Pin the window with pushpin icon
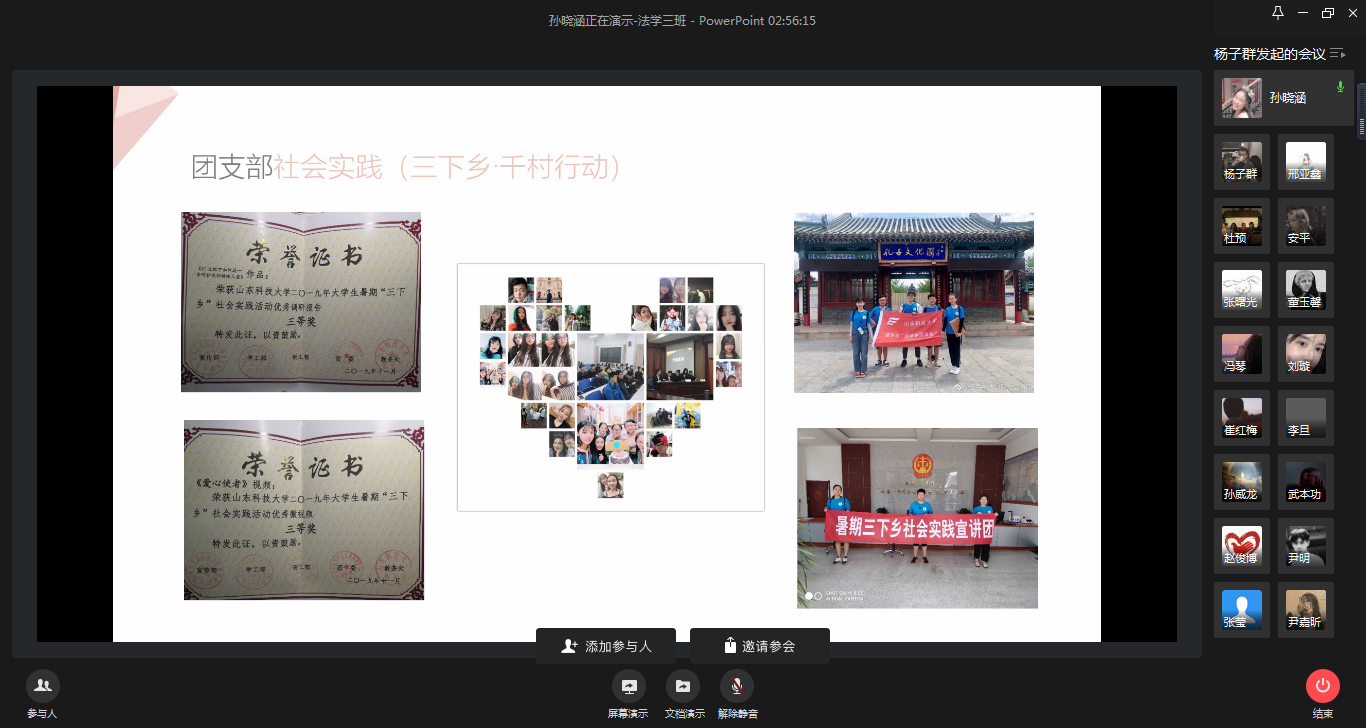The height and width of the screenshot is (728, 1366). click(1277, 13)
